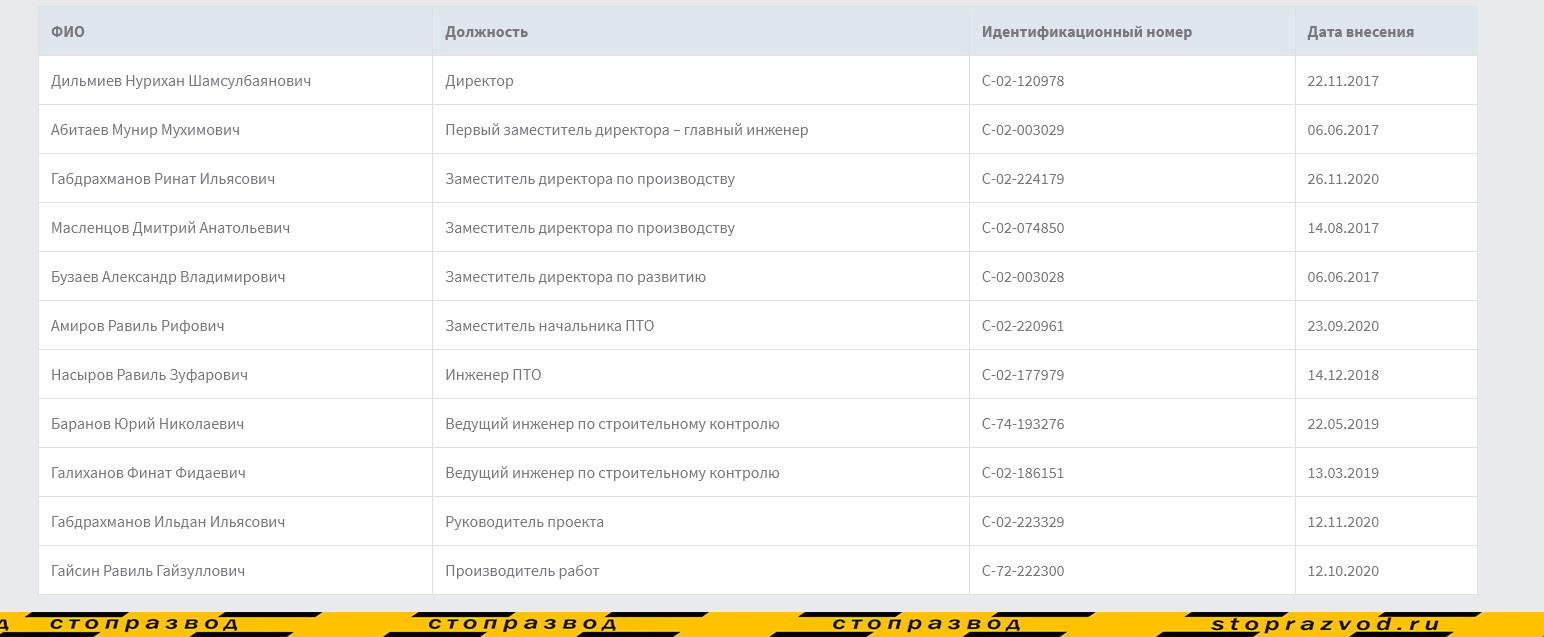This screenshot has height=637, width=1544.
Task: Select name Насыров Равиль Зуфарович
Action: (x=149, y=375)
